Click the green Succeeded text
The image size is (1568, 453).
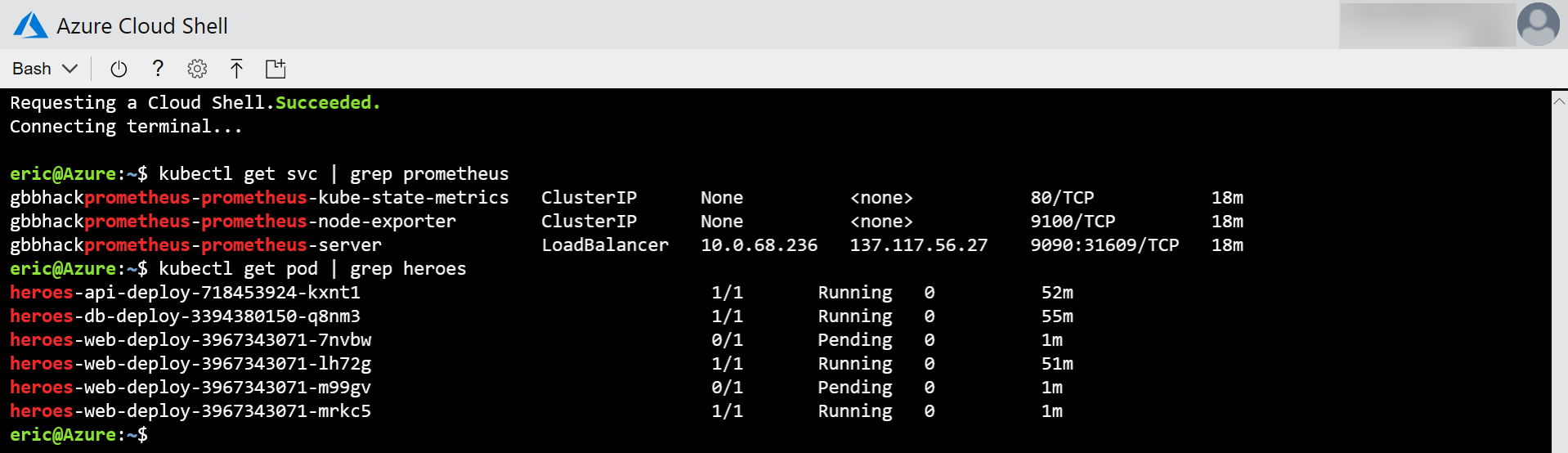[x=328, y=102]
